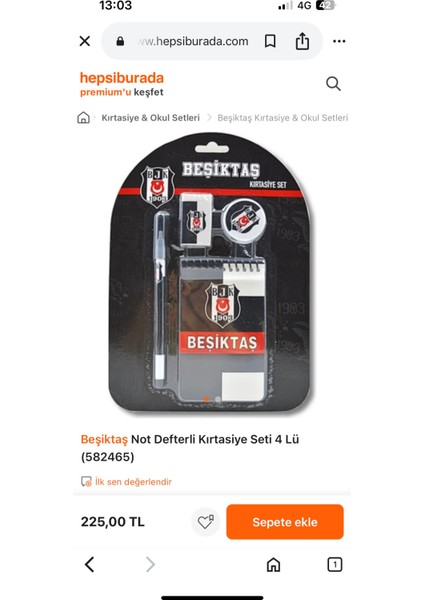424x600 pixels.
Task: Tap the hepsiburada.com address field
Action: point(193,41)
